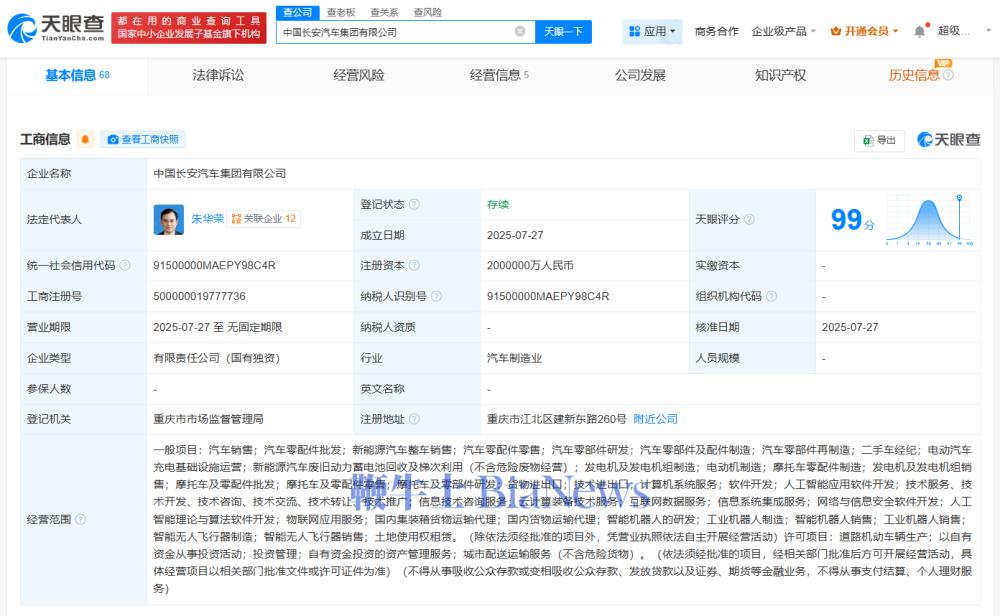Select the 有限责任公司（国有独资）type text
The image size is (1000, 616).
(x=217, y=358)
